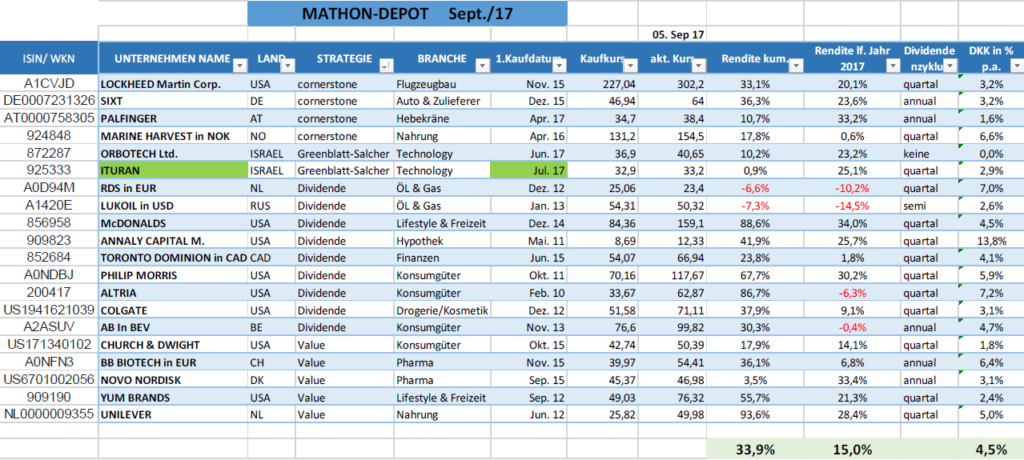Viewport: 1024px width, 460px height.
Task: Select the UNILEVER company cell
Action: pos(173,414)
